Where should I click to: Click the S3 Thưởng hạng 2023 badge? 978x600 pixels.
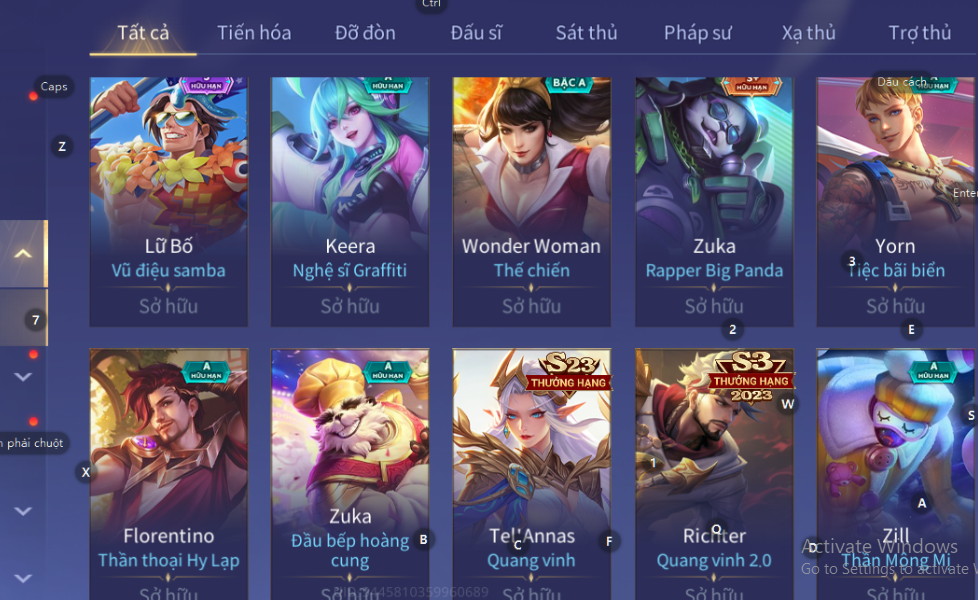click(x=752, y=377)
